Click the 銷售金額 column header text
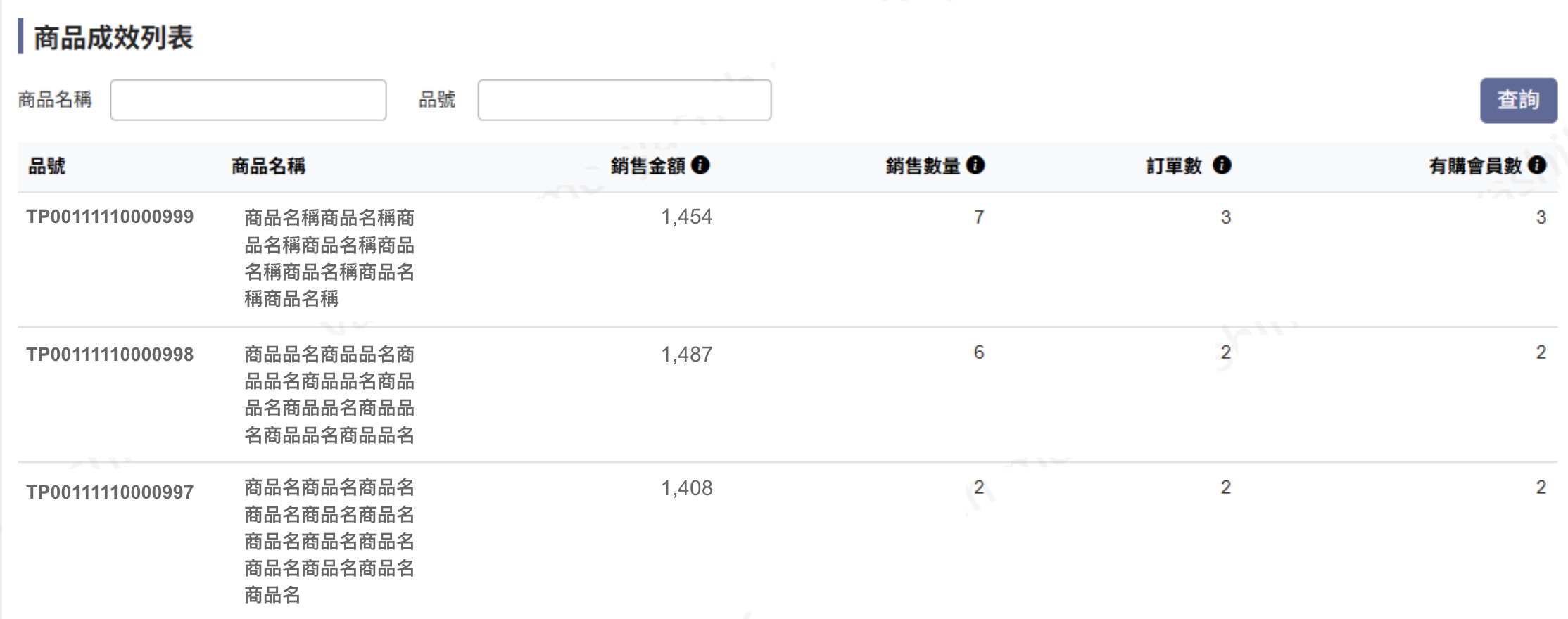The image size is (1568, 619). pyautogui.click(x=648, y=166)
